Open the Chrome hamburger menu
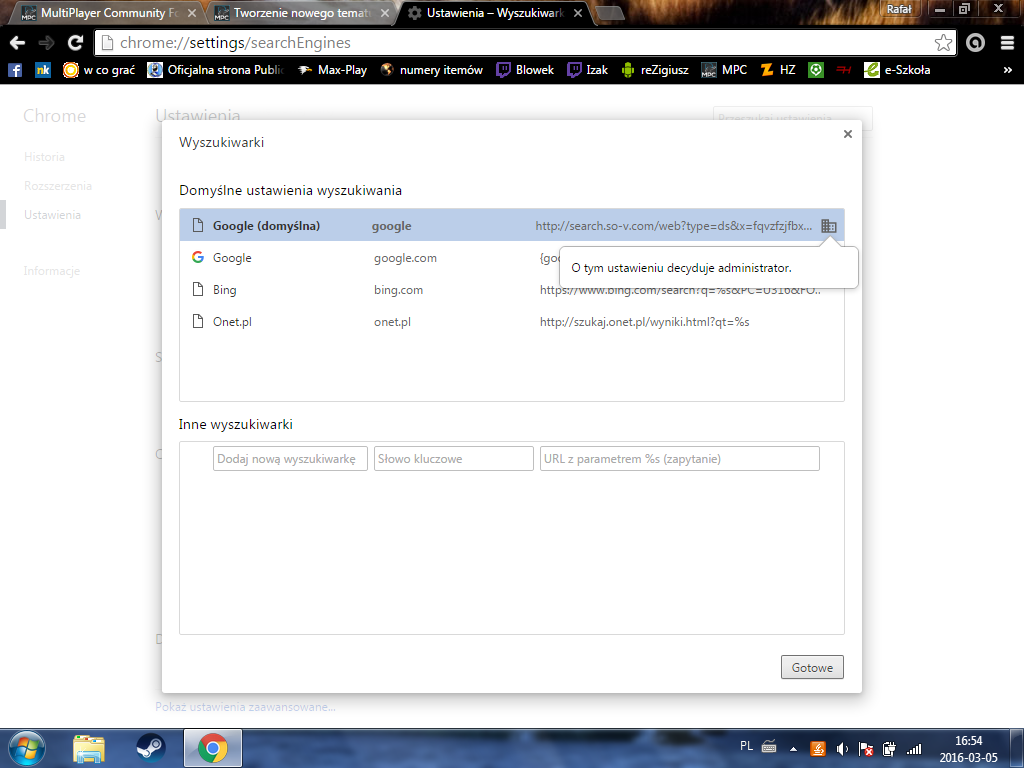The image size is (1024, 768). click(1007, 43)
